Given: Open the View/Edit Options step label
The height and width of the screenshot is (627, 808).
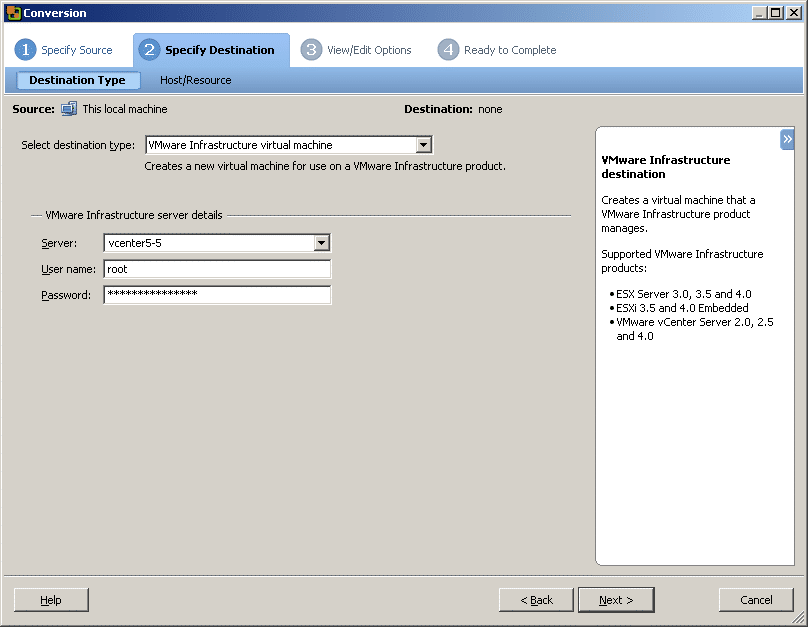Looking at the screenshot, I should point(369,50).
